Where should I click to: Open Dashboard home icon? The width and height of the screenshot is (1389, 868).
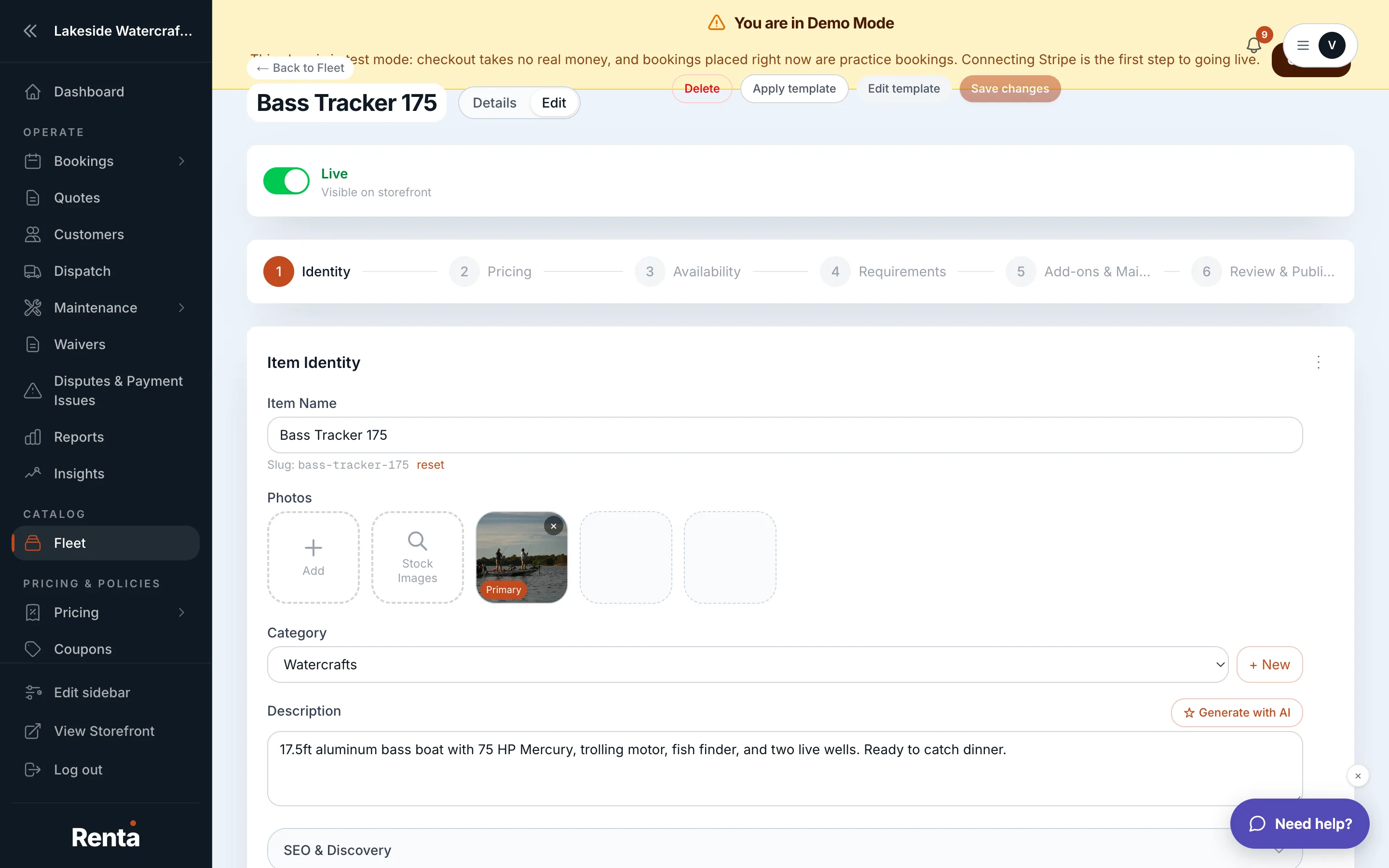click(x=33, y=92)
